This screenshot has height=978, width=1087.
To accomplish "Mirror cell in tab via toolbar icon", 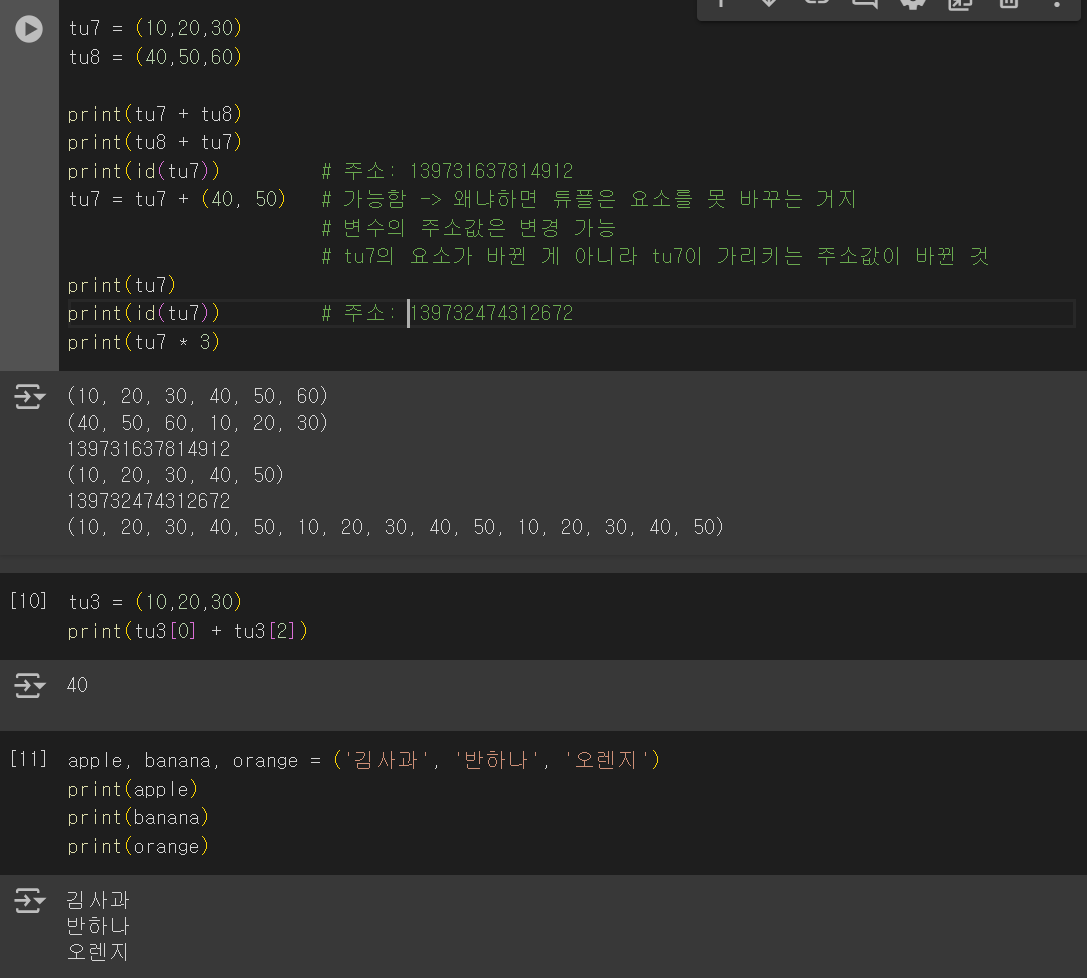I will coord(960,4).
